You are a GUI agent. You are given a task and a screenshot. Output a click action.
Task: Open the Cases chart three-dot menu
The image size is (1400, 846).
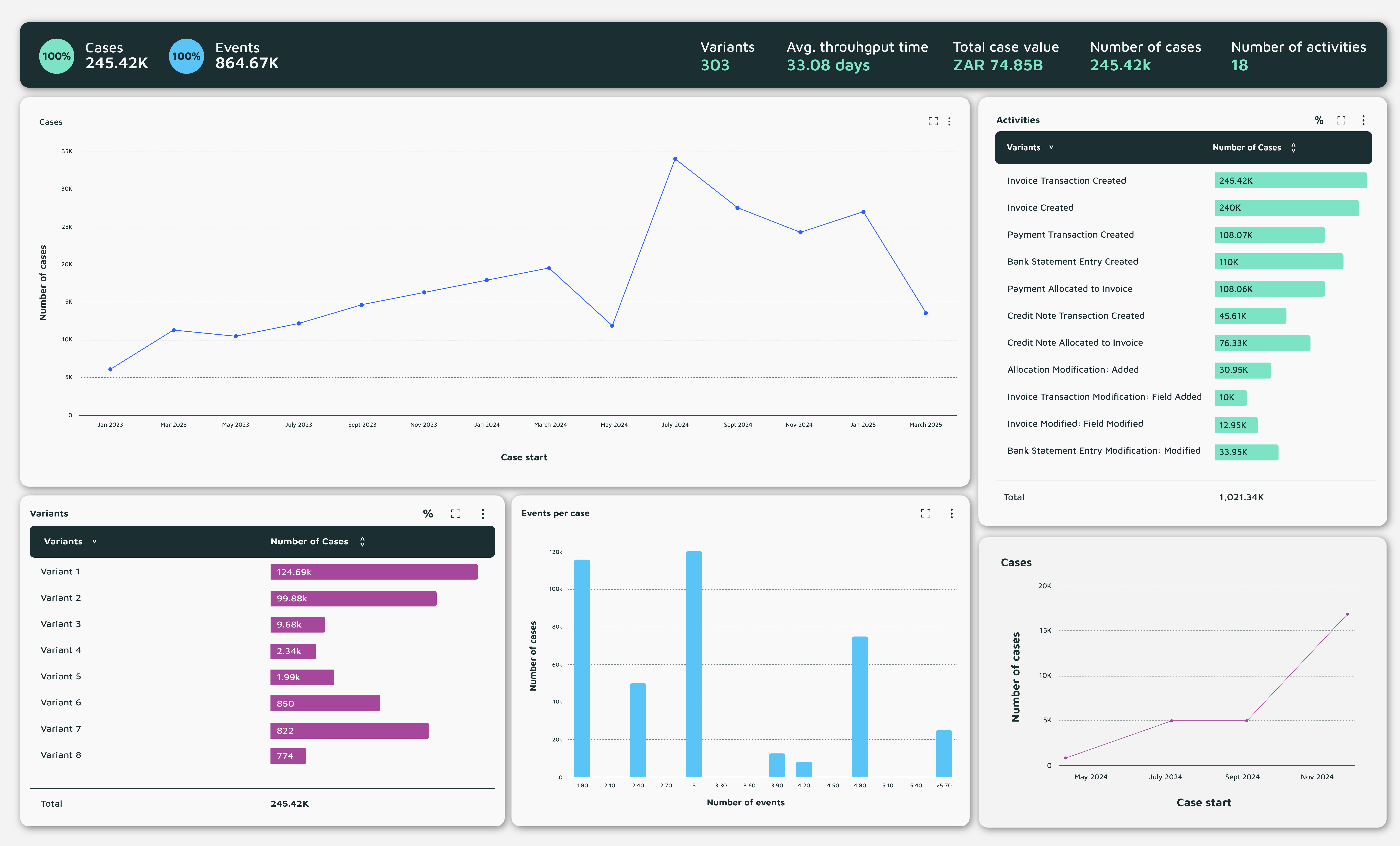[x=949, y=122]
